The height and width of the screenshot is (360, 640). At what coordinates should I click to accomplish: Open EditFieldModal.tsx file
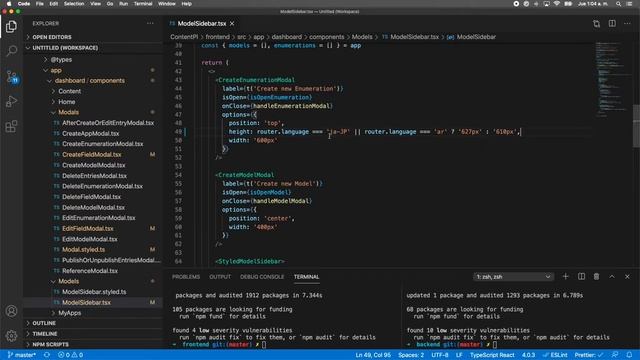tap(88, 229)
